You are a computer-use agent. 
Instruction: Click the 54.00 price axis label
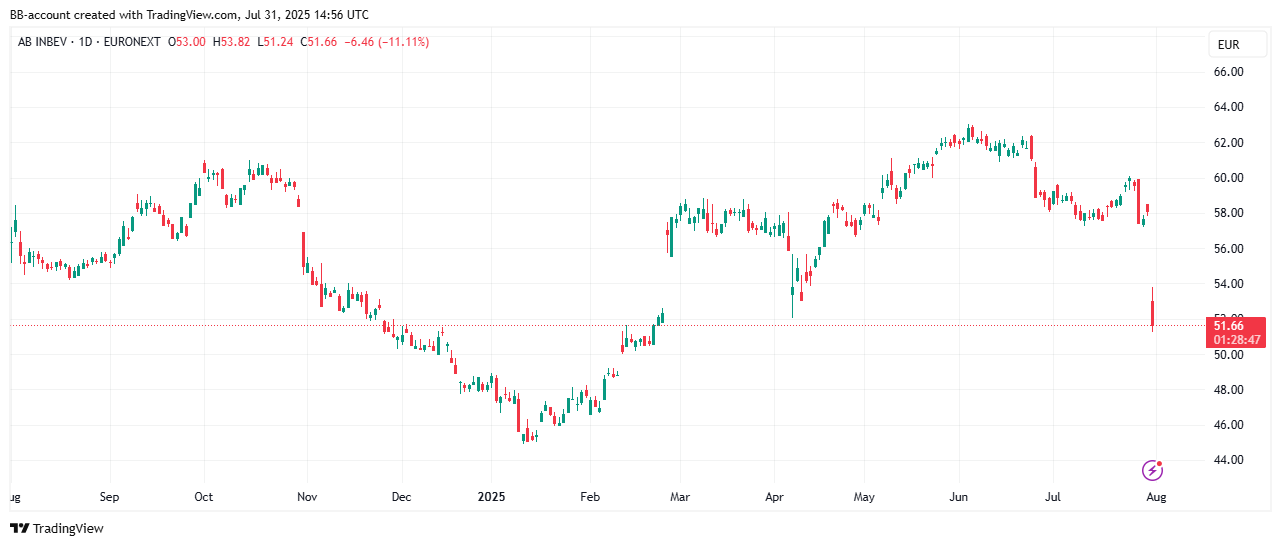1228,284
